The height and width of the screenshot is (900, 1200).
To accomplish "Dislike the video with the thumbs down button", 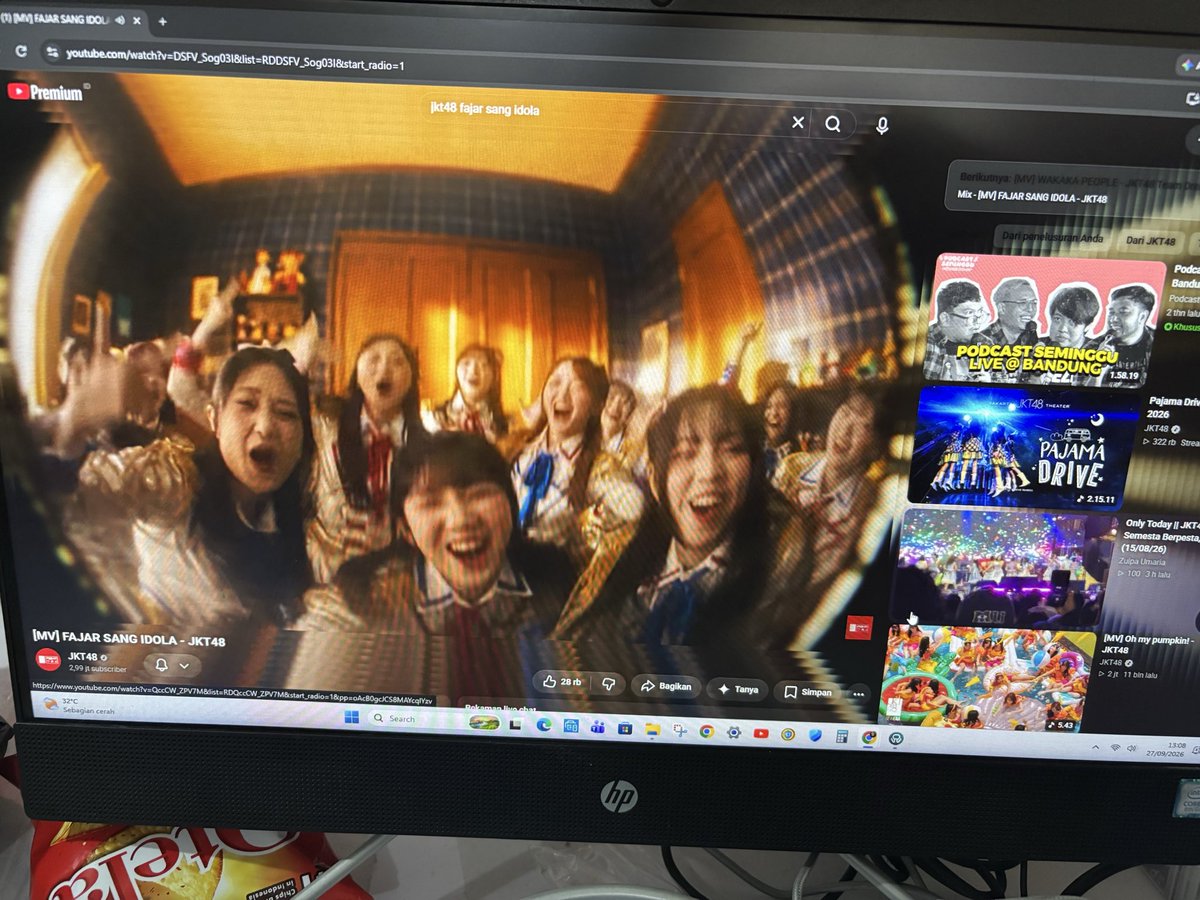I will click(609, 684).
